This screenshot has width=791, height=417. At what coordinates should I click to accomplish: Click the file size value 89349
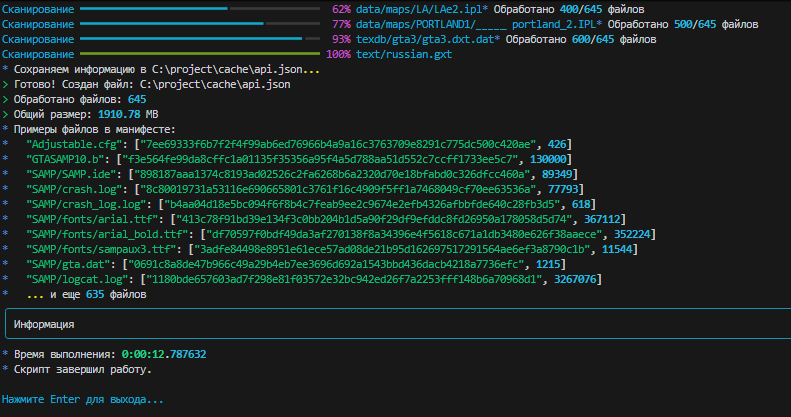click(557, 174)
